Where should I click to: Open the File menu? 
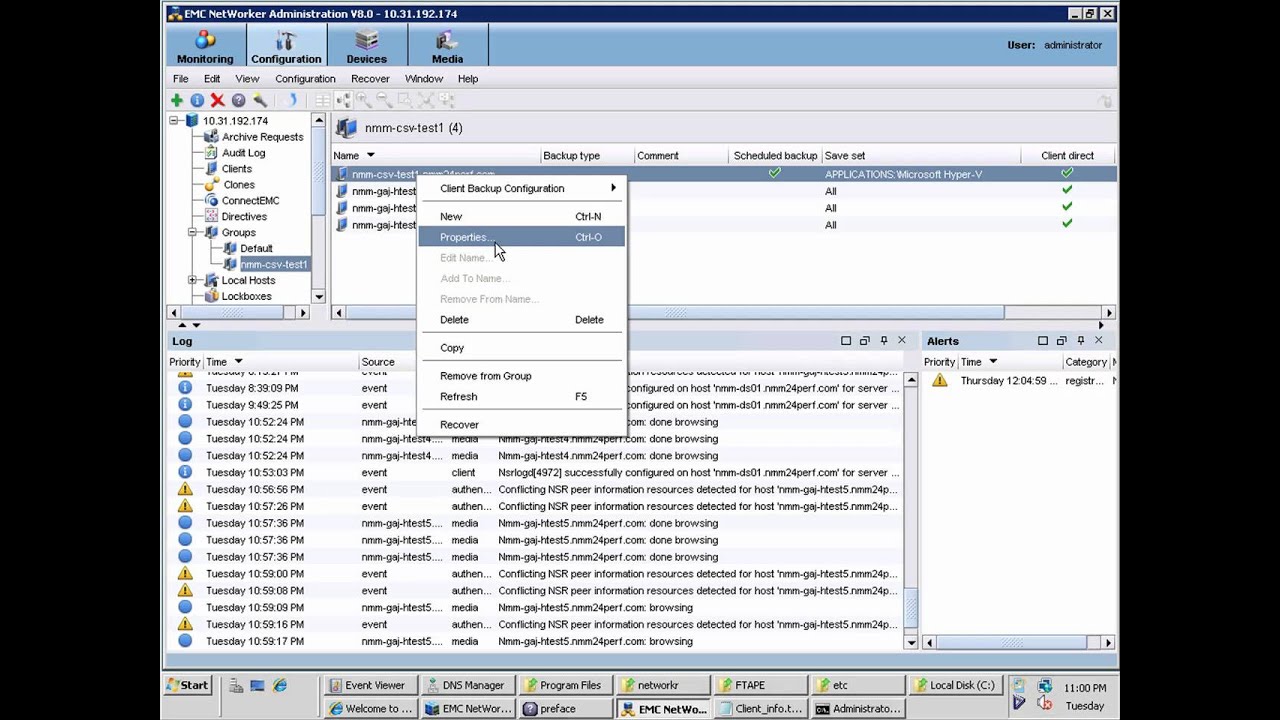[180, 79]
